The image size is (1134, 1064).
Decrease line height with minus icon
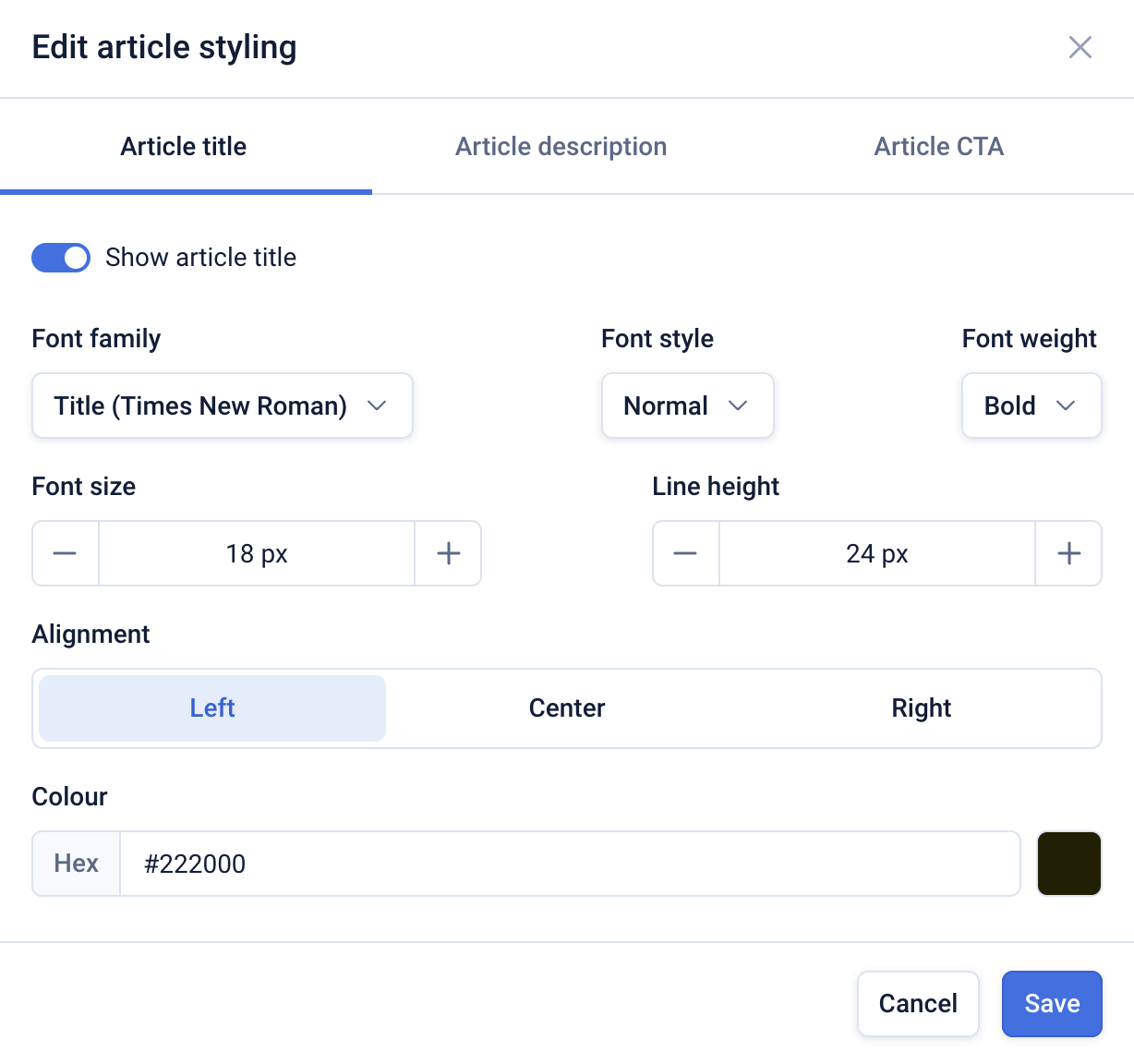coord(685,553)
